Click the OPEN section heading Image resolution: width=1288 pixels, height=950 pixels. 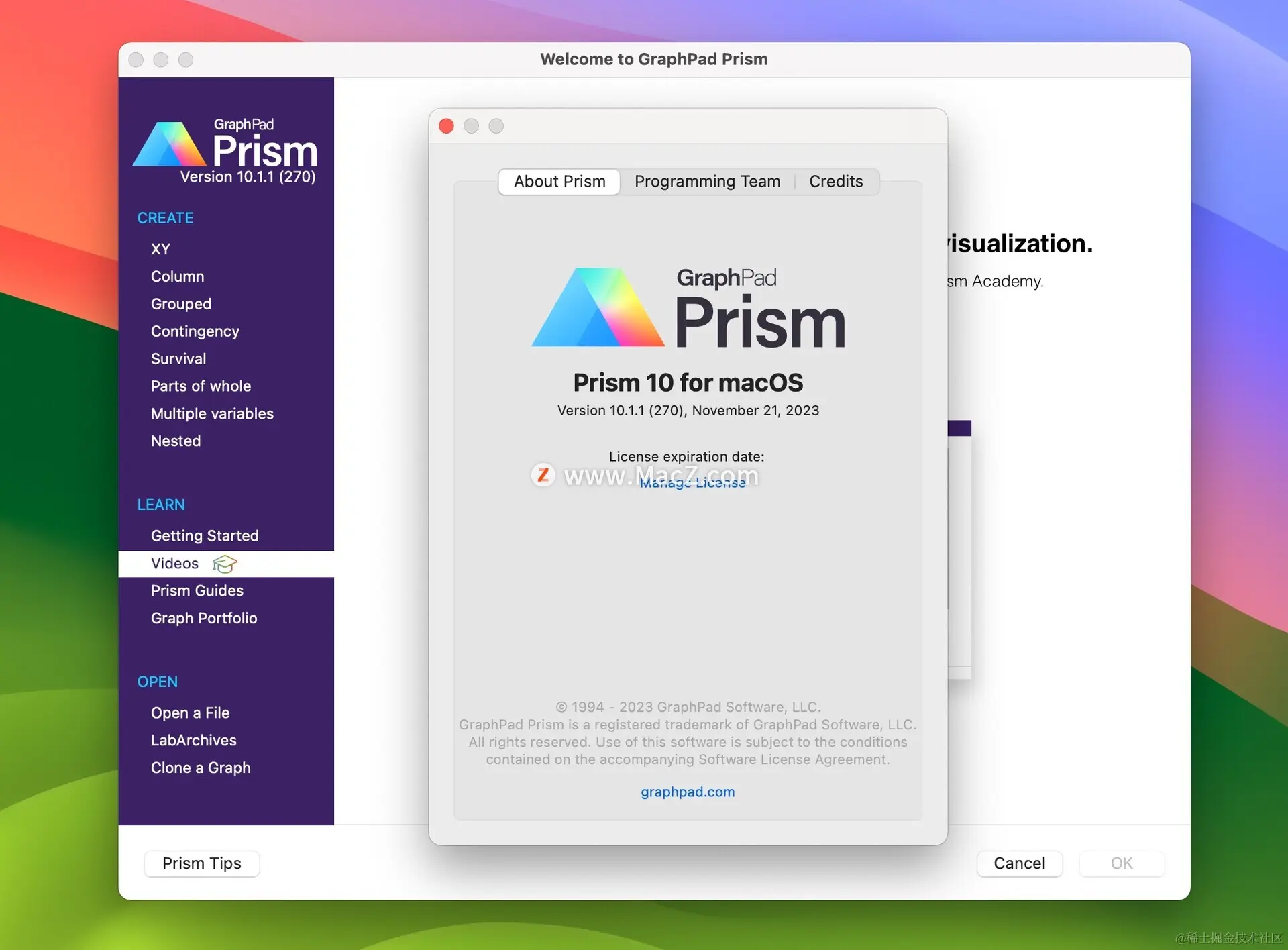pos(158,682)
